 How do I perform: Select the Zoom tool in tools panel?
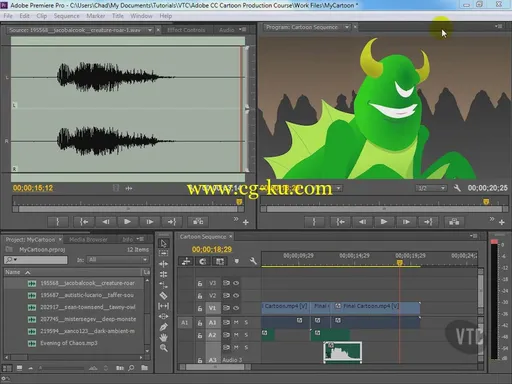click(163, 348)
